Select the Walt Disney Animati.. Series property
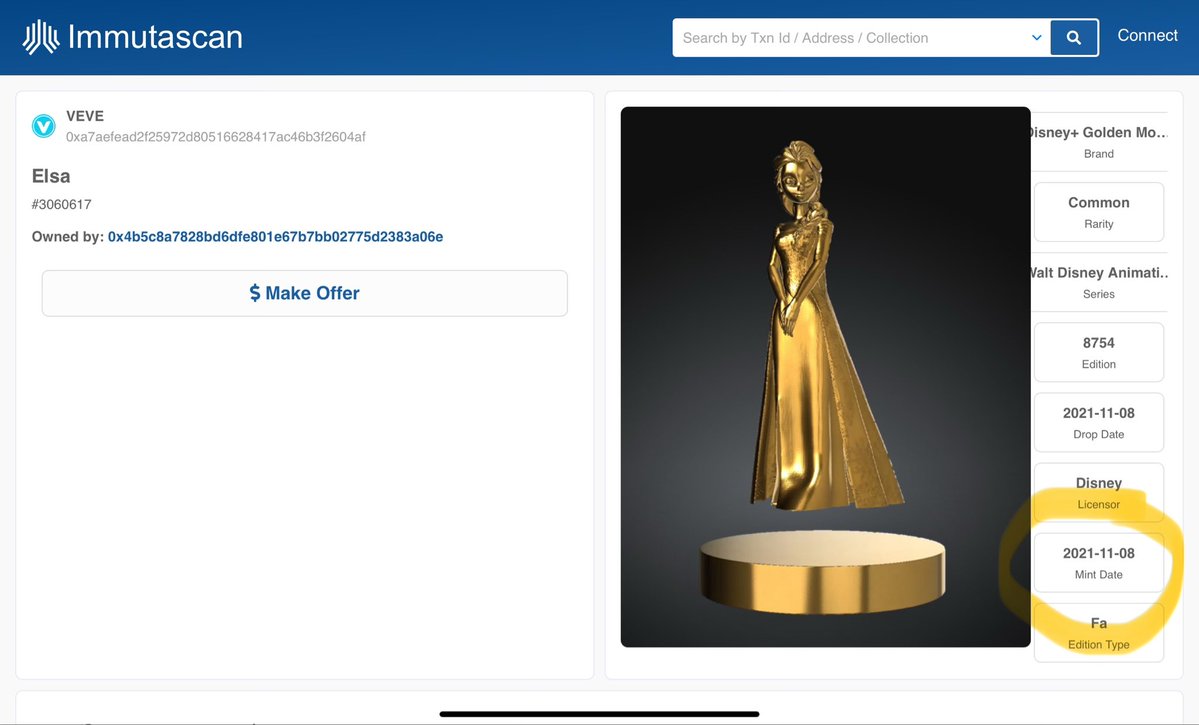Screen dimensions: 1199x725 pos(1099,282)
